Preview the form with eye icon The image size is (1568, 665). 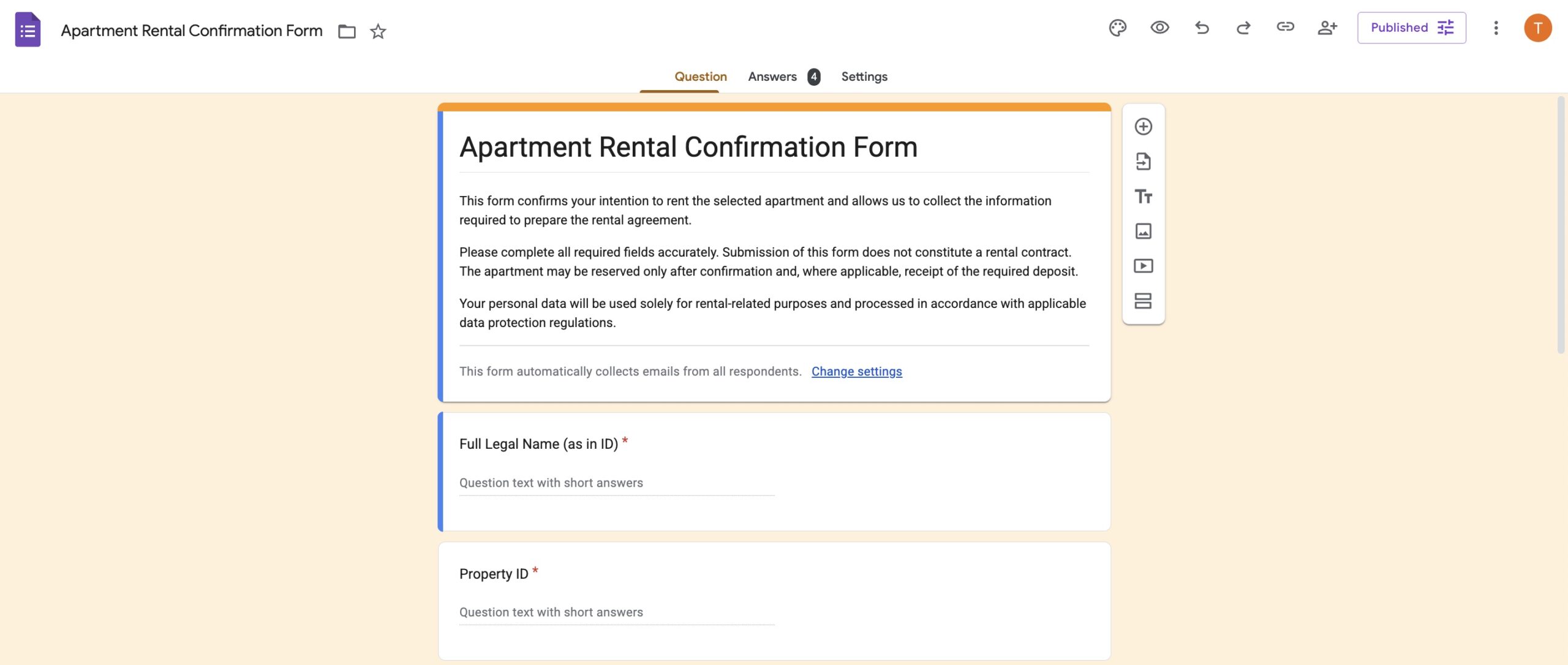[1159, 28]
